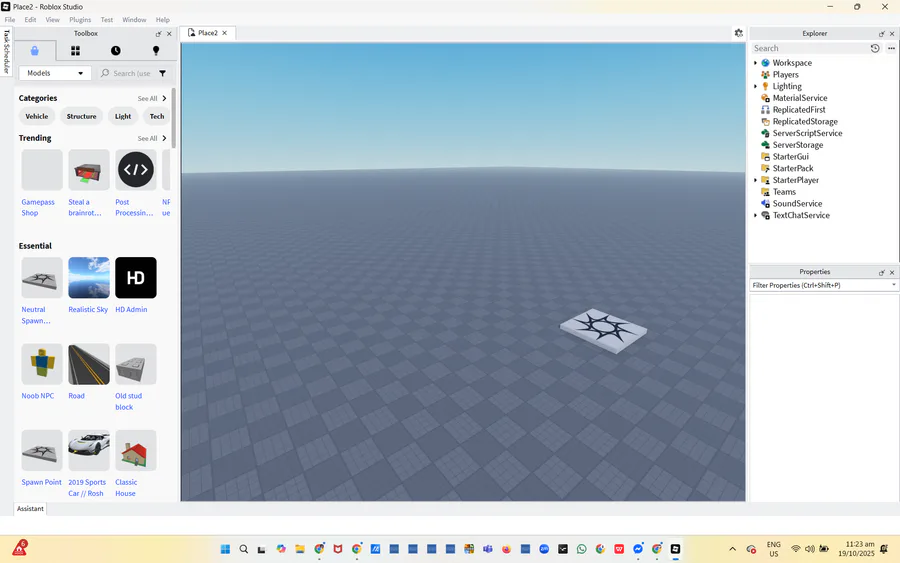Screen dimensions: 900x563
Task: Undock the Explorer panel
Action: pos(882,34)
